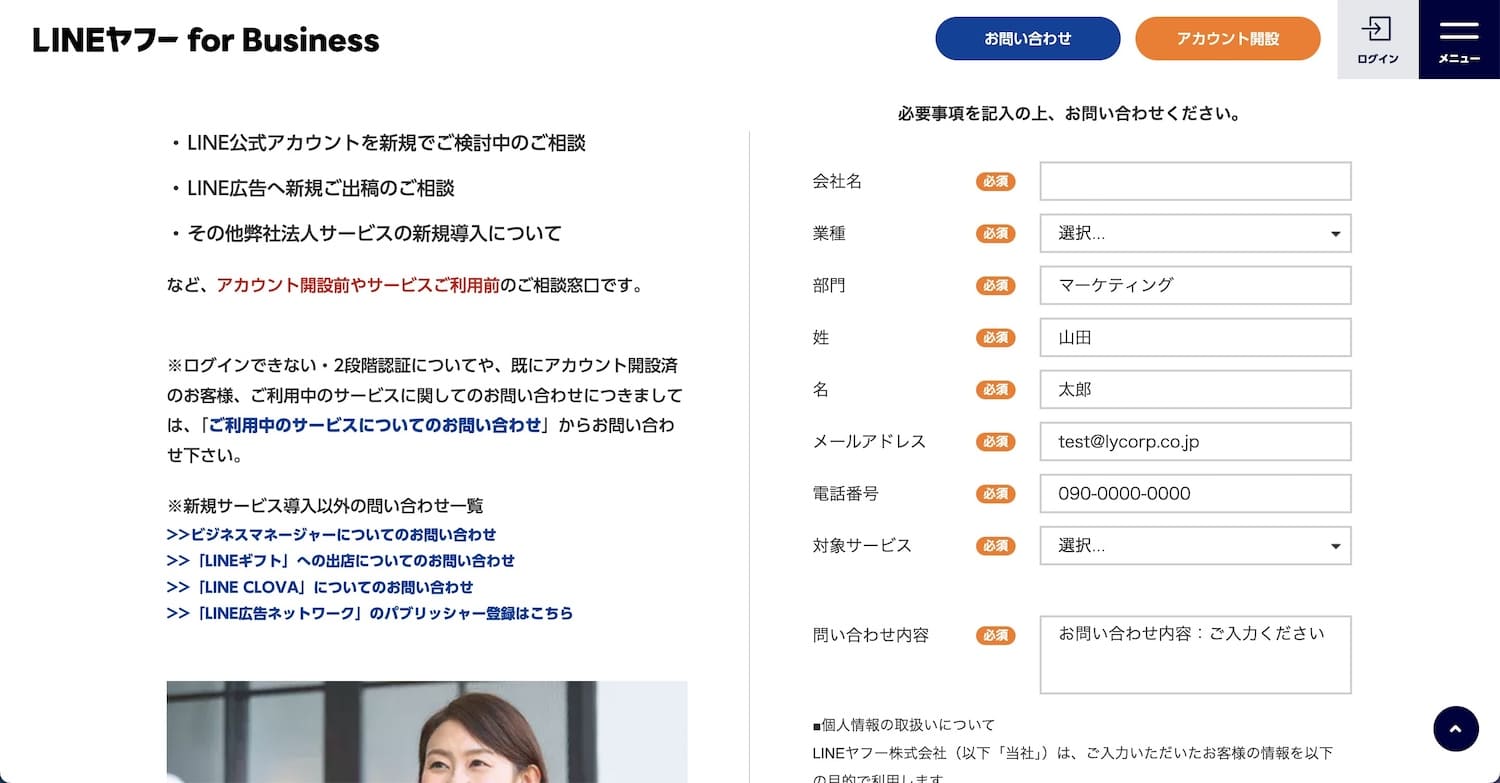Click the 姓 field containing 山田
The width and height of the screenshot is (1500, 783).
coord(1195,337)
